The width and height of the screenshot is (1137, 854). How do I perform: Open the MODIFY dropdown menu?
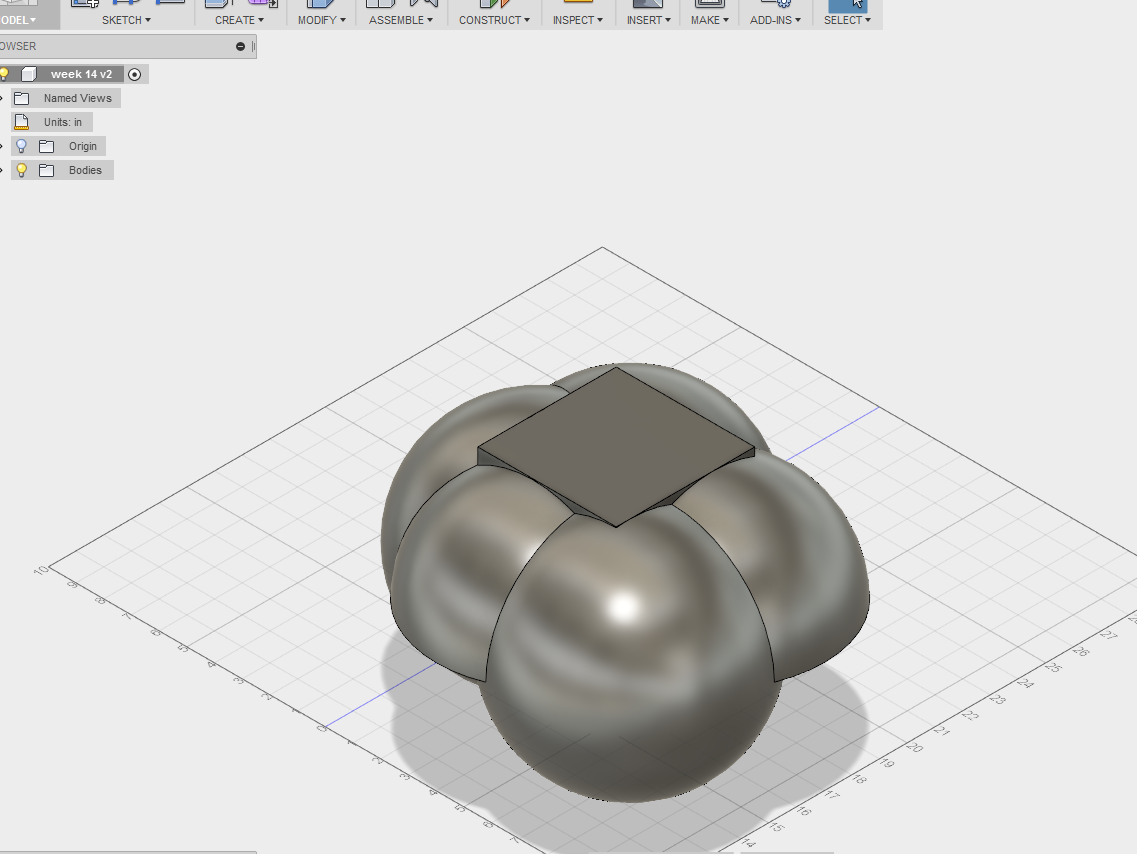(x=321, y=20)
